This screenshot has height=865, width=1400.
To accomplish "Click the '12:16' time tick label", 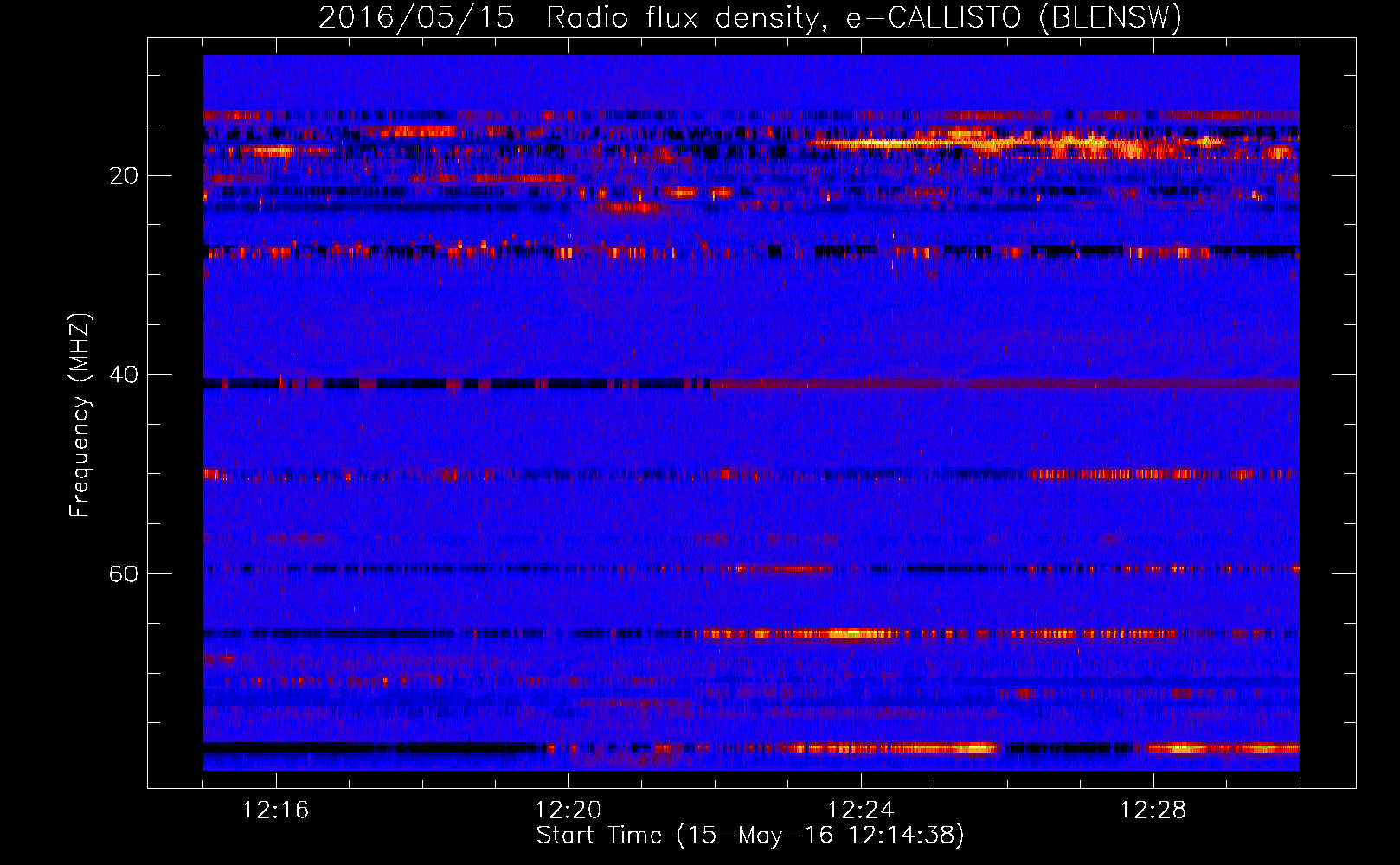I will point(276,811).
